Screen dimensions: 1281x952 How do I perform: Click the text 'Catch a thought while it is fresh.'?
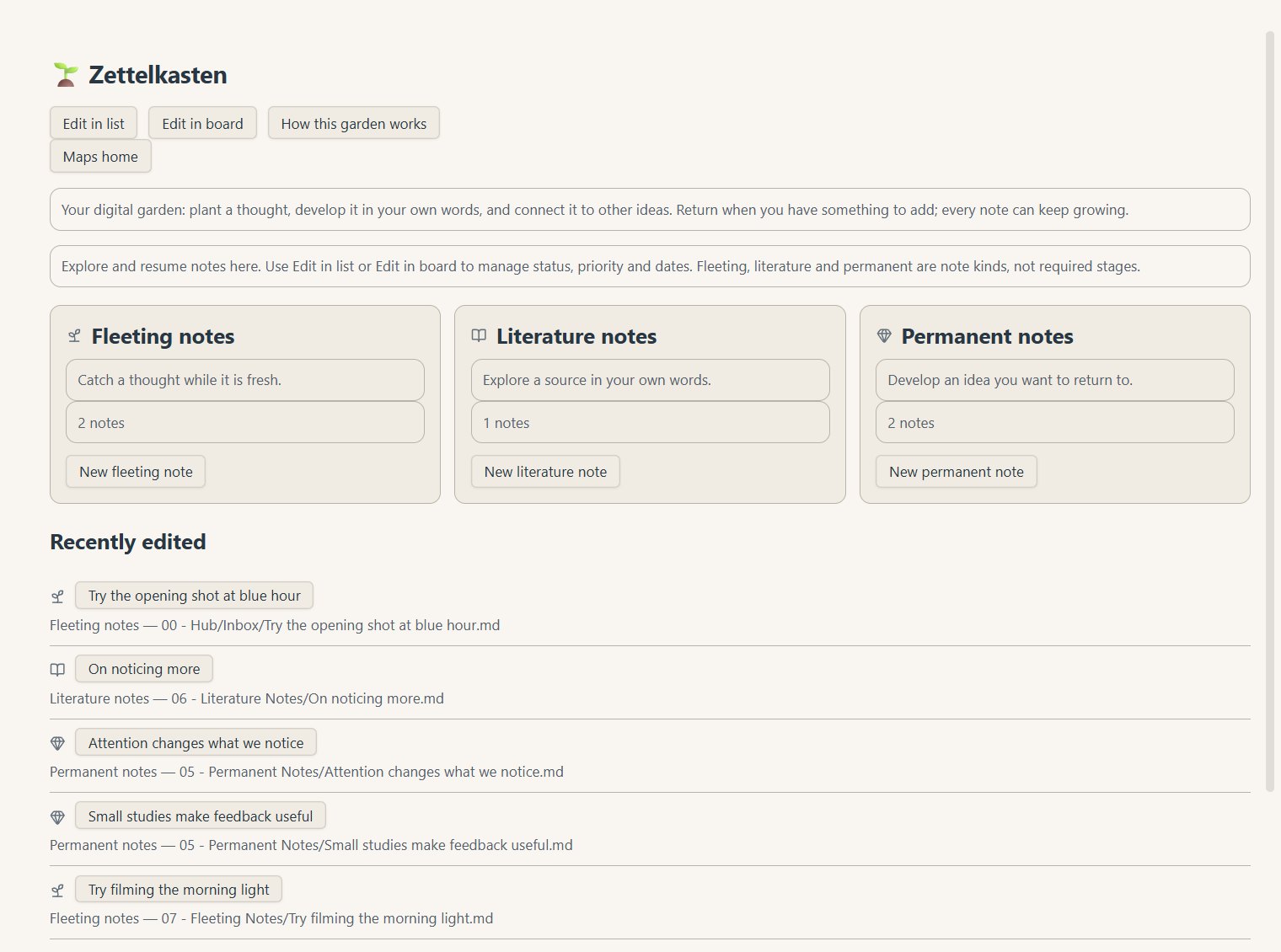tap(180, 380)
